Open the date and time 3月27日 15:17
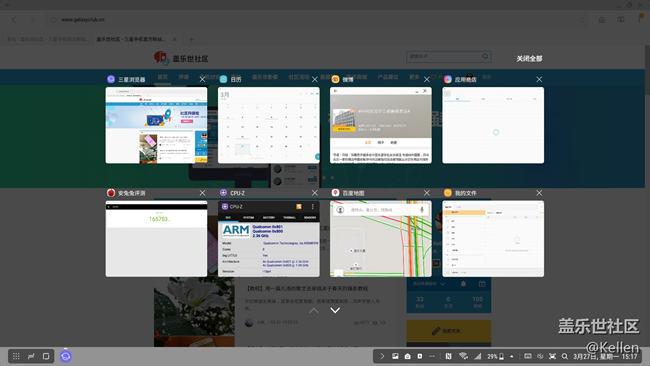650x366 pixels. click(605, 356)
